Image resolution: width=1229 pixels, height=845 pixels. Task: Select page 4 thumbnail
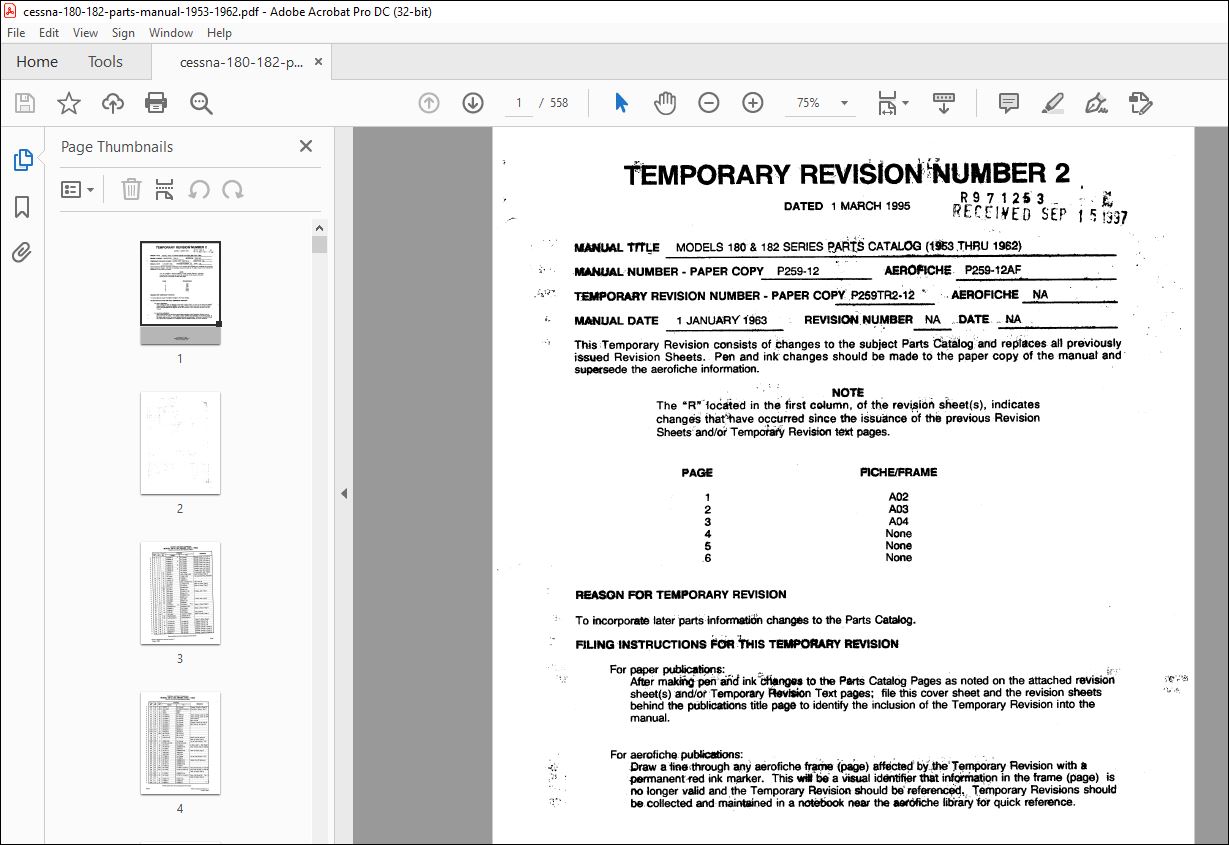(180, 743)
